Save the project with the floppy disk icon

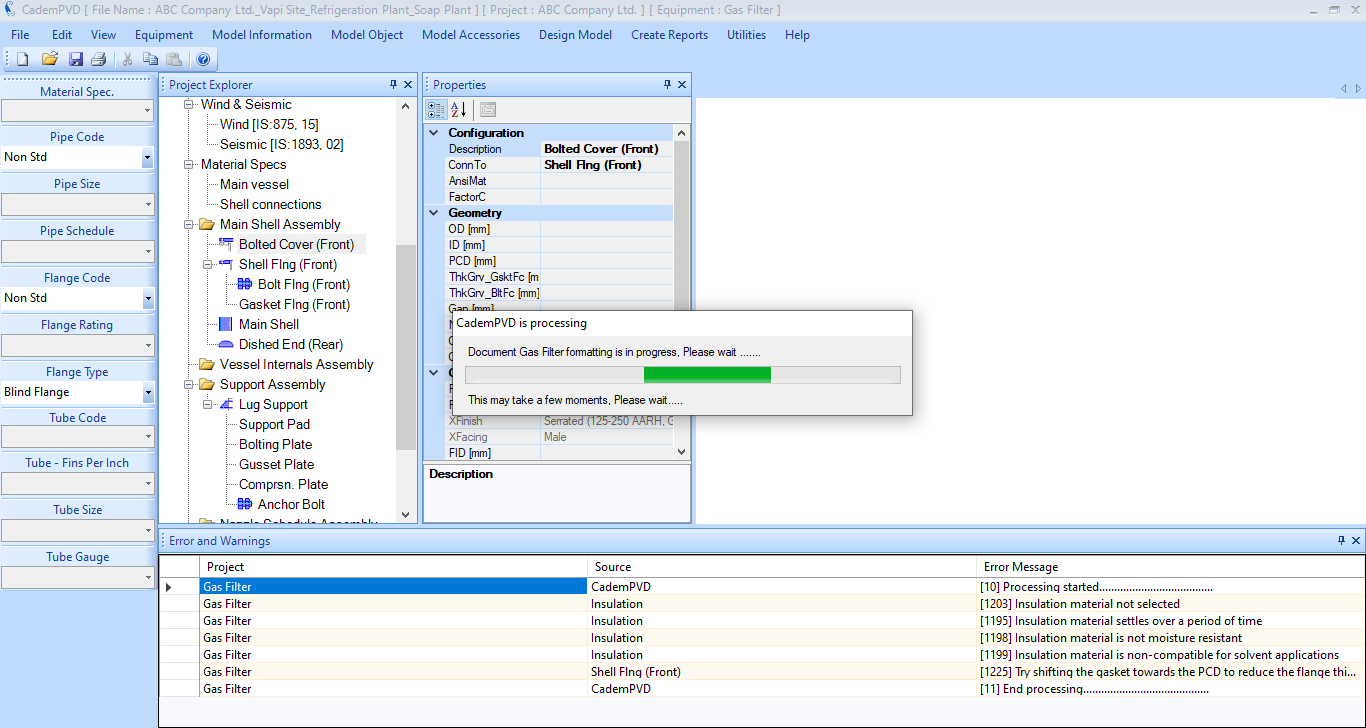coord(76,59)
